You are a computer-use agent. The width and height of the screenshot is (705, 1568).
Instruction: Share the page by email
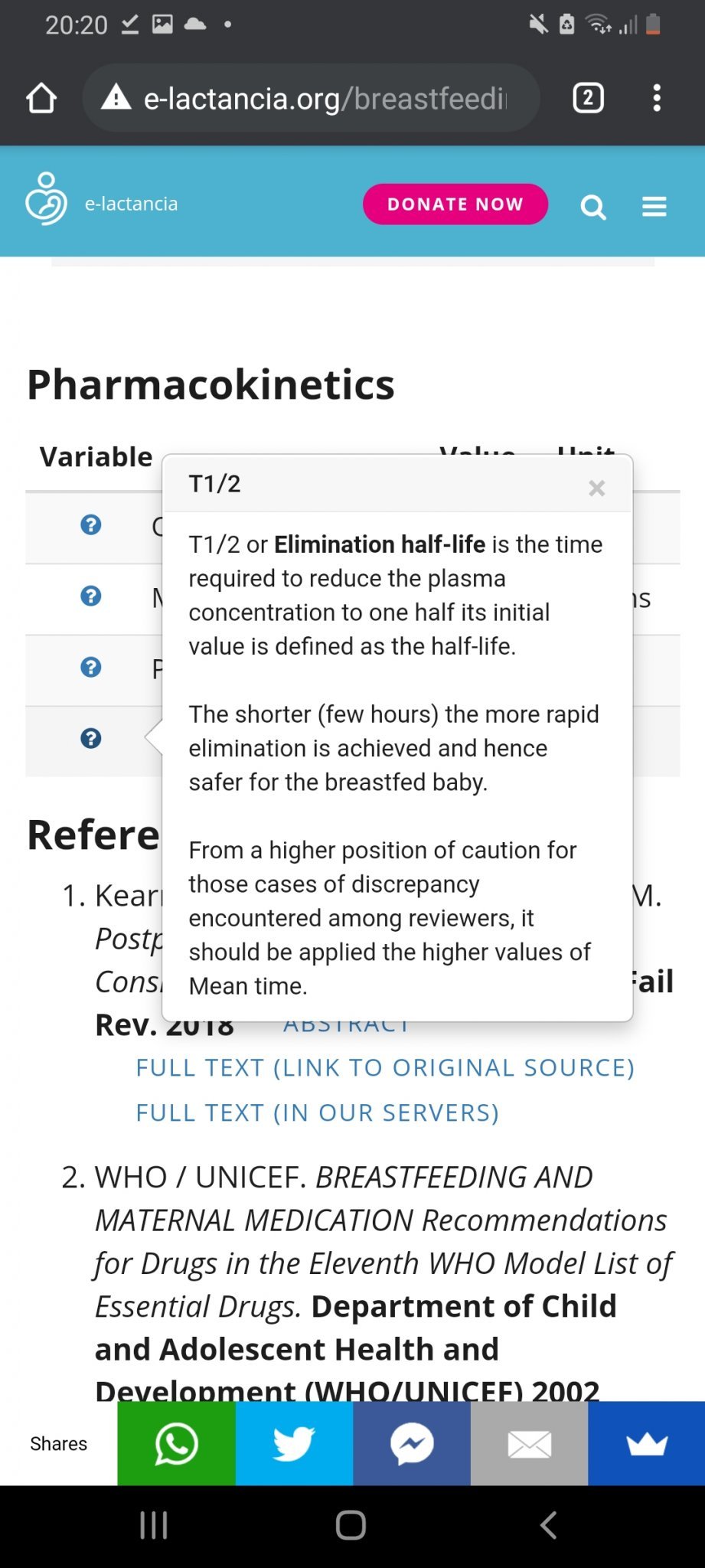coord(529,1443)
